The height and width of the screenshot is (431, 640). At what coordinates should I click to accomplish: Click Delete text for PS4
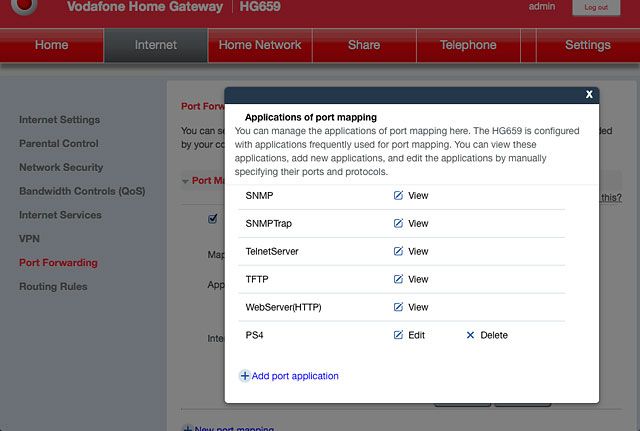(x=494, y=335)
